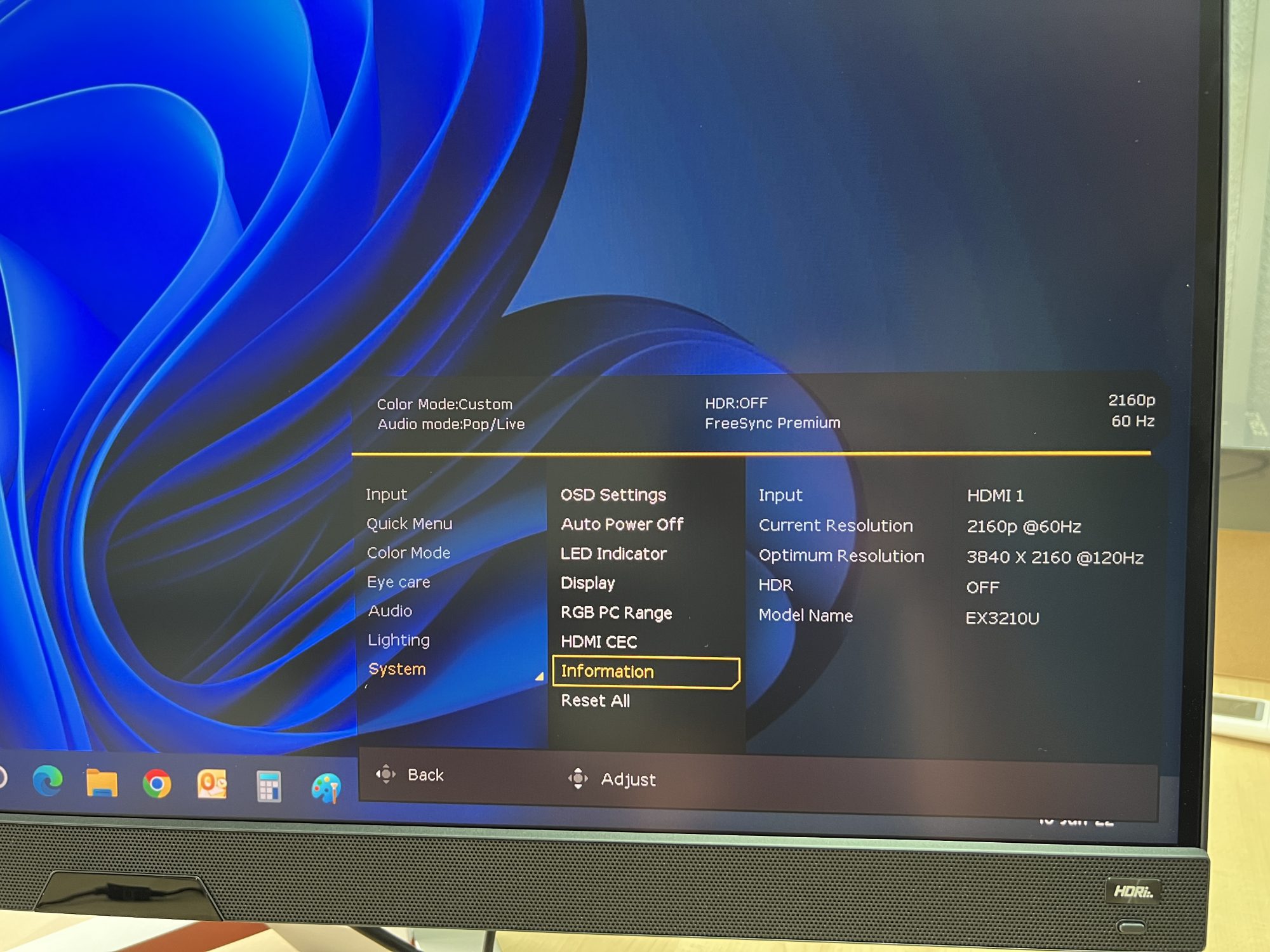Image resolution: width=1270 pixels, height=952 pixels.
Task: Expand the Color Mode menu
Action: coord(408,553)
